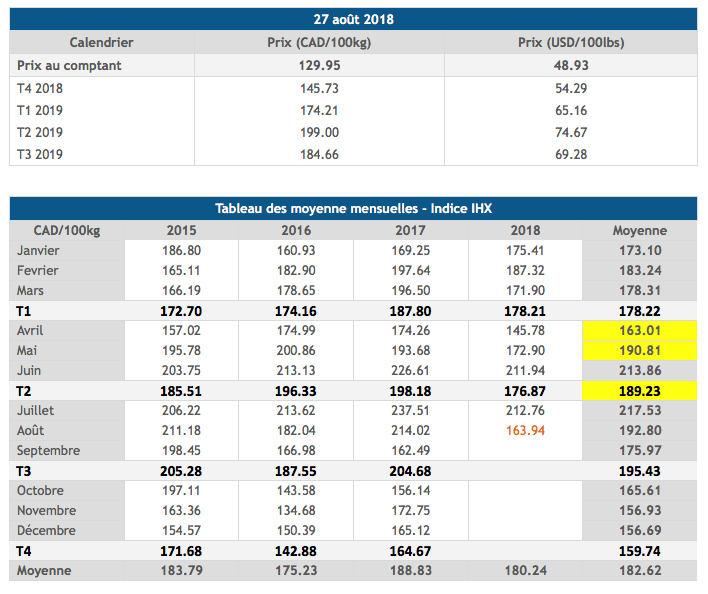This screenshot has width=708, height=594.
Task: Click the "Janvier" row label
Action: point(39,250)
